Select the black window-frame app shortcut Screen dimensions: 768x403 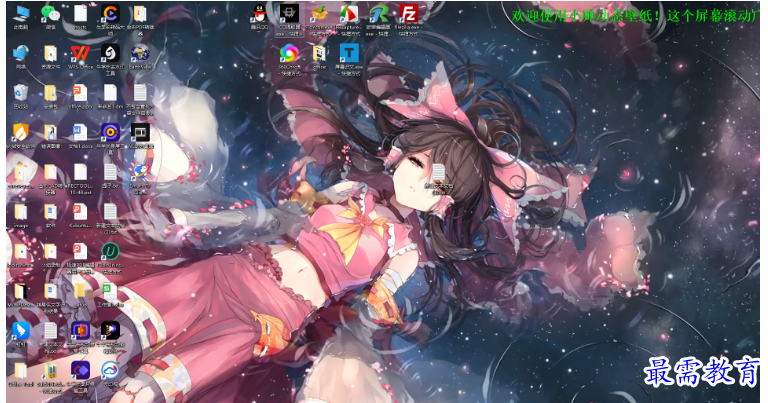point(140,133)
